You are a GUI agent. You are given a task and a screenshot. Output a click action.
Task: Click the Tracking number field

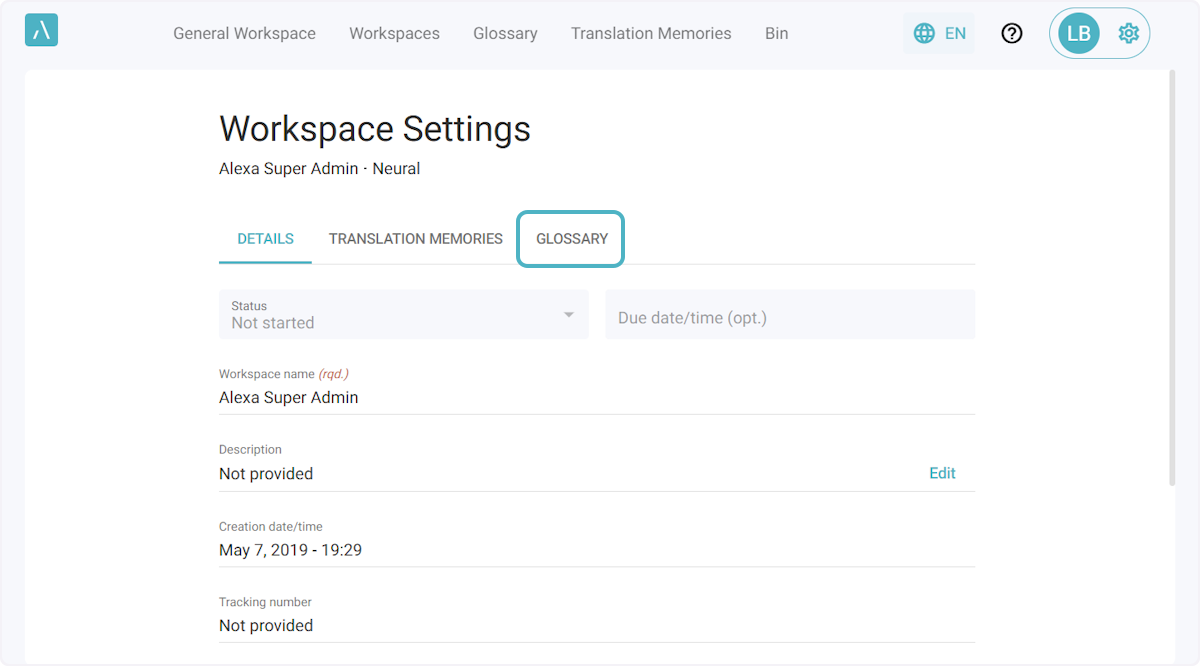[596, 625]
